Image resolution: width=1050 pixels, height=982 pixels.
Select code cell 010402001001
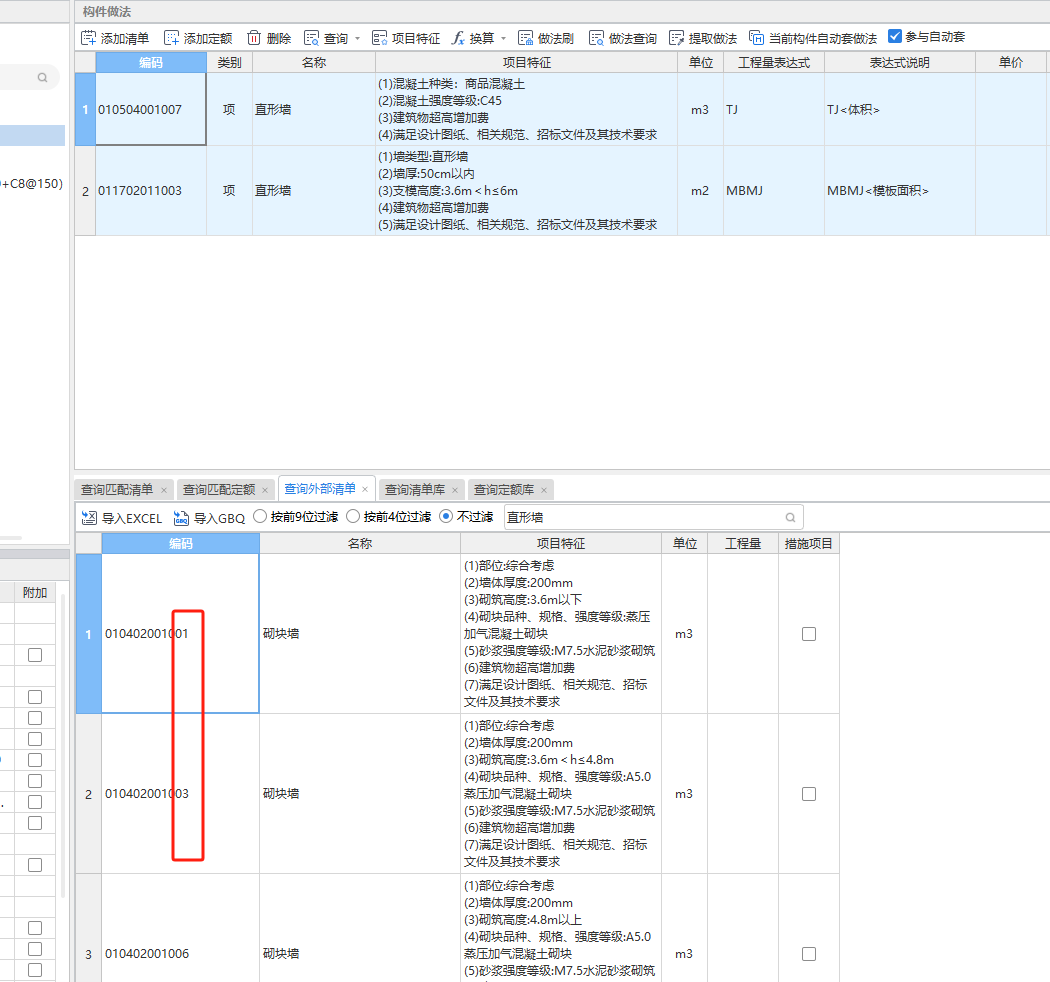(180, 634)
